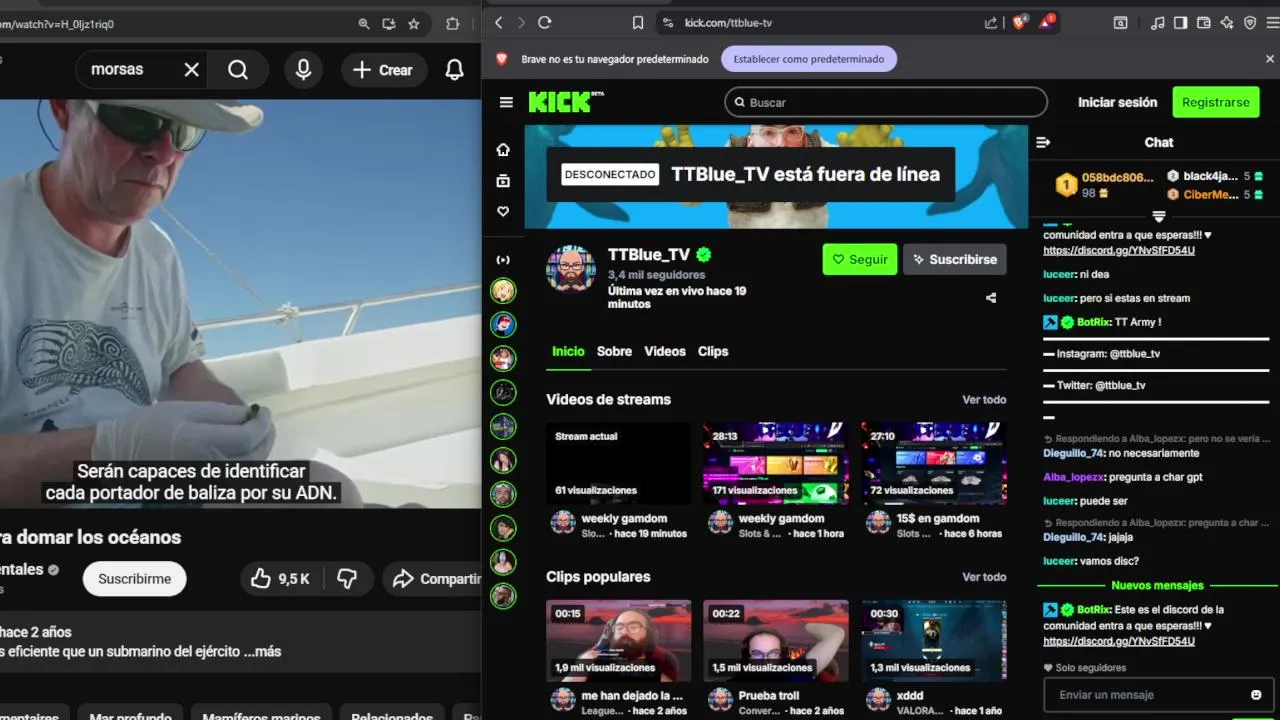The width and height of the screenshot is (1280, 720).
Task: Dismiss the Brave default browser bar
Action: click(x=1270, y=59)
